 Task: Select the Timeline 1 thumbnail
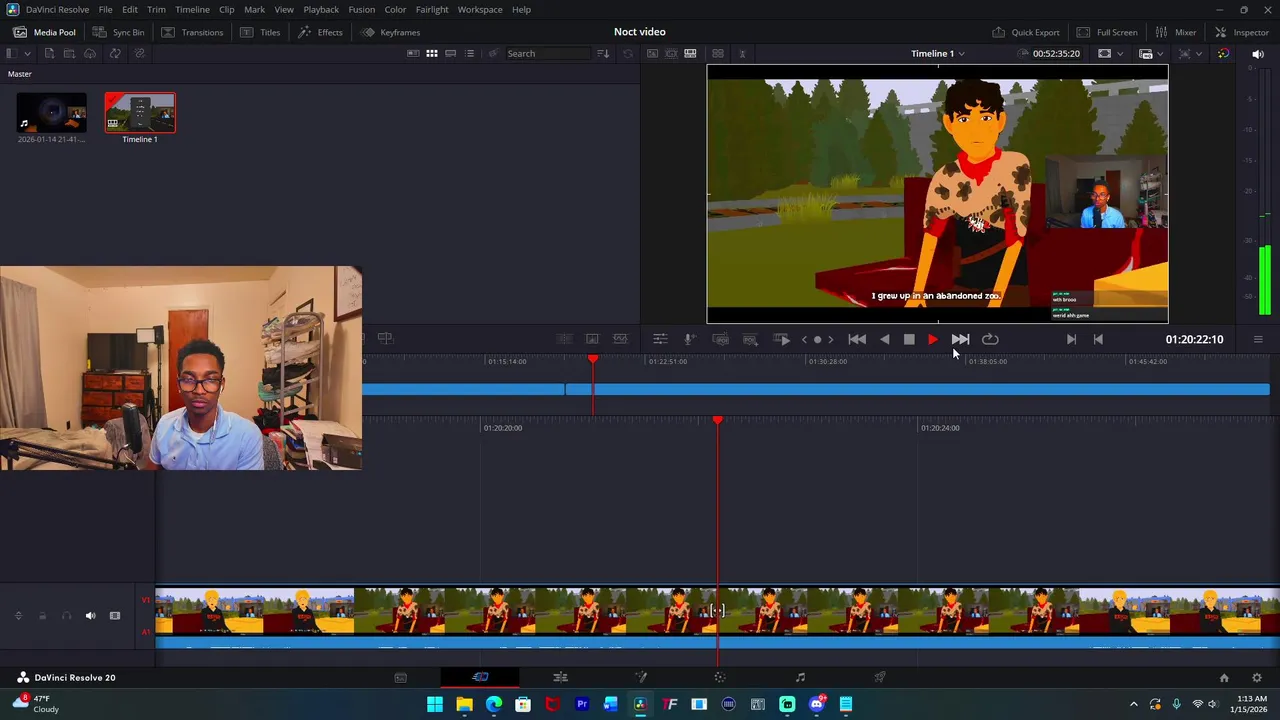pyautogui.click(x=140, y=112)
